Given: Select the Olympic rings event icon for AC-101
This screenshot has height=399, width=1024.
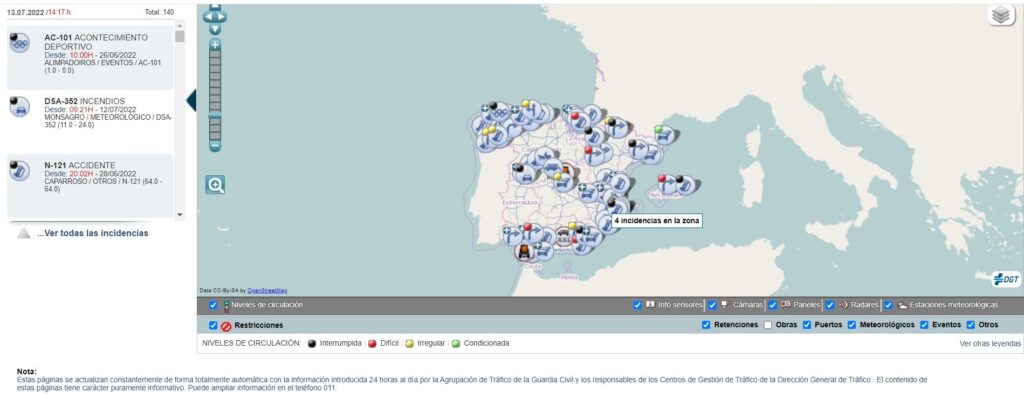Looking at the screenshot, I should (x=20, y=42).
